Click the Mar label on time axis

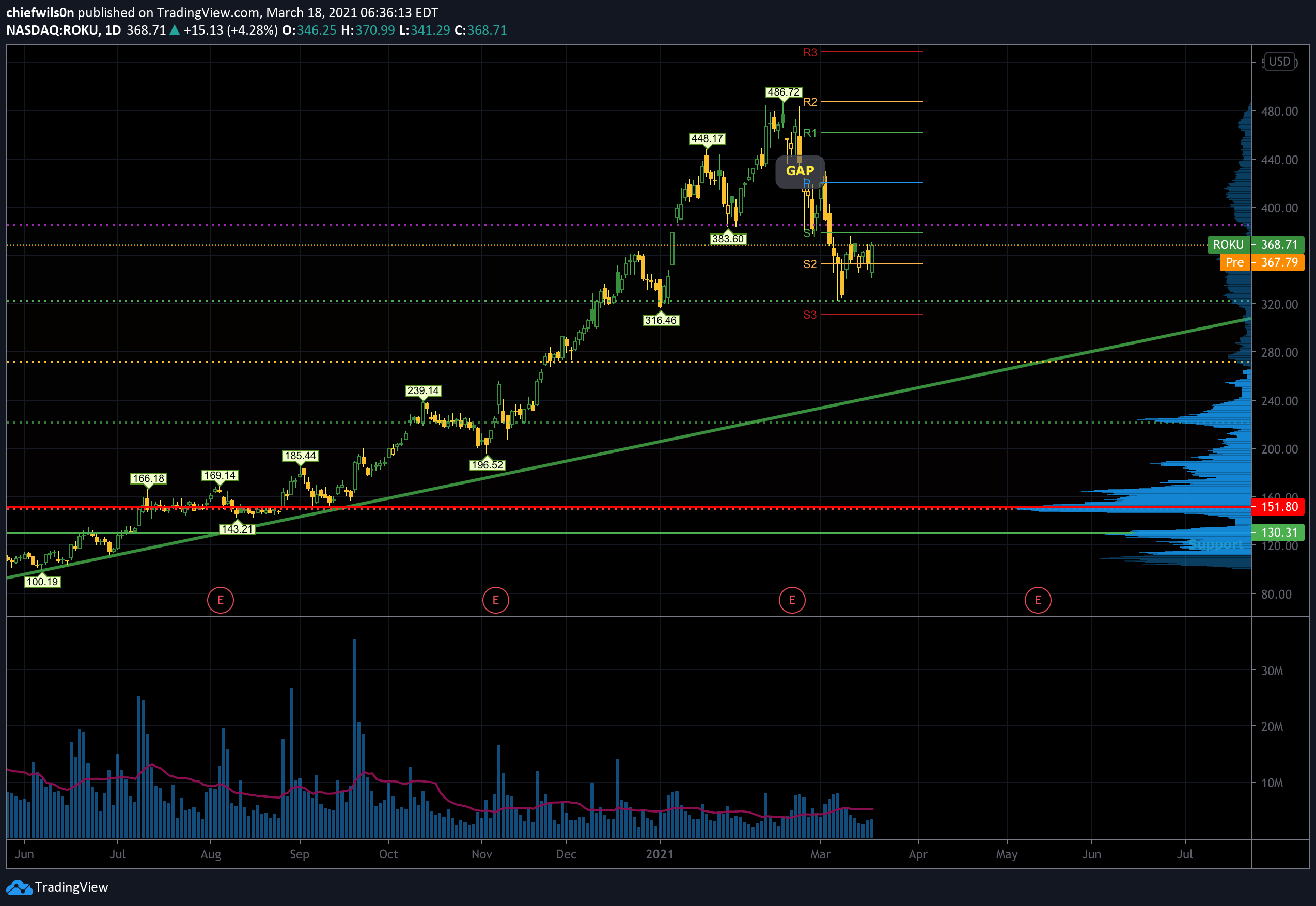820,854
